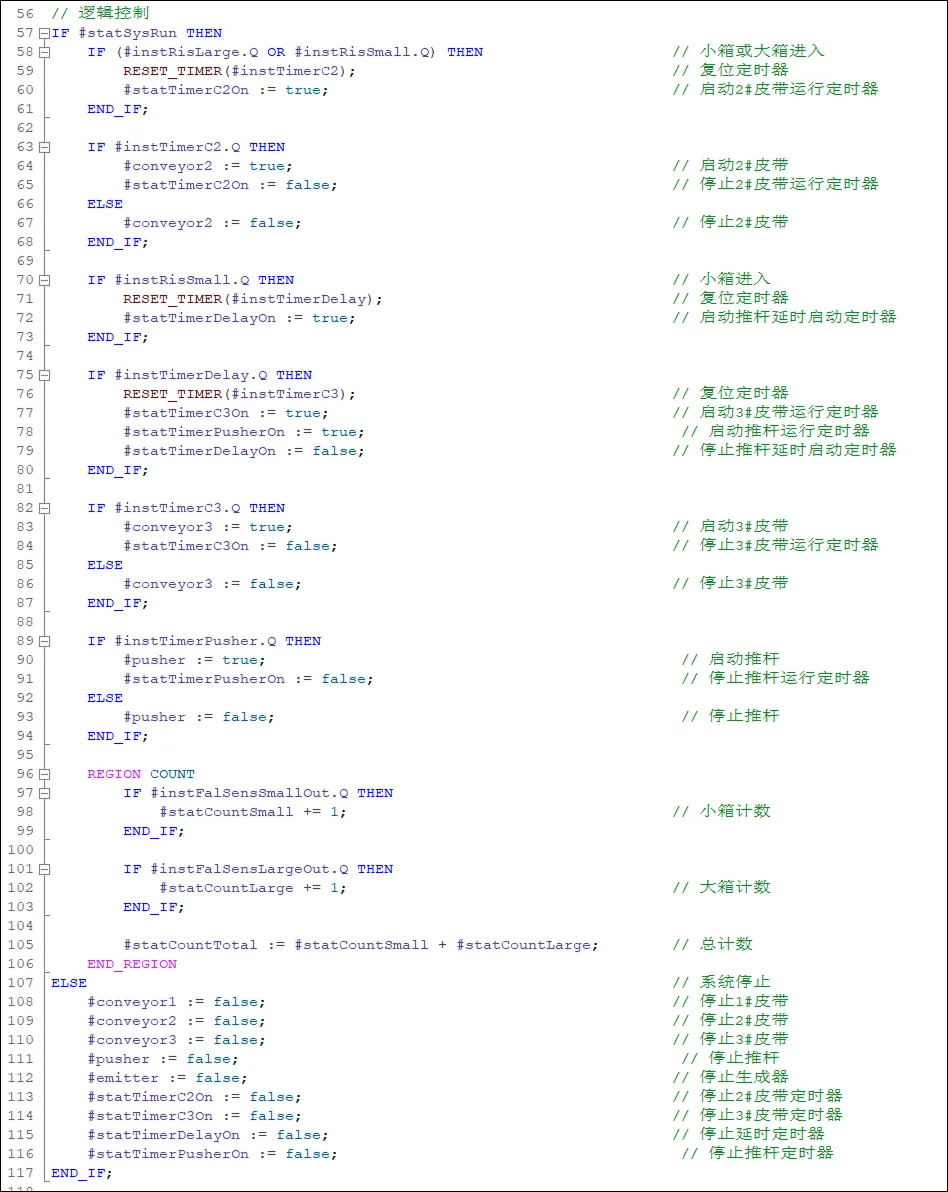Click comment '// 停止延时定时器'

tap(748, 1135)
